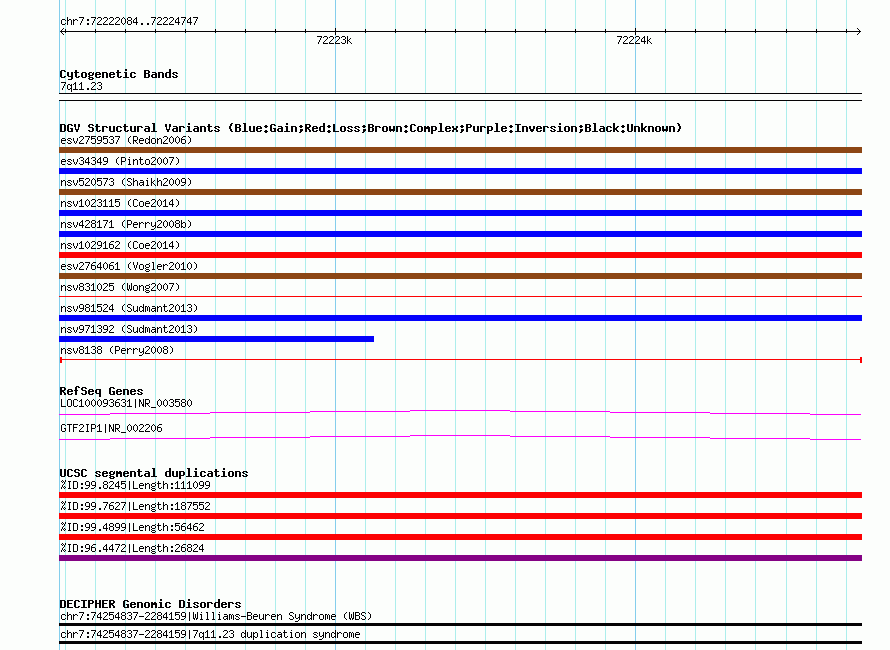Open variant esv2759537 (Redon2006) label

click(x=126, y=140)
